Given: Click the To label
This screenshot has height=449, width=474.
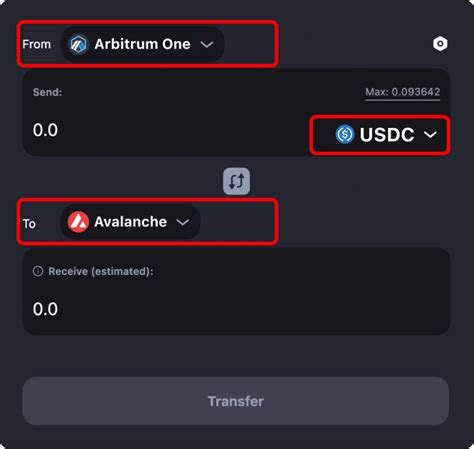Looking at the screenshot, I should tap(29, 223).
